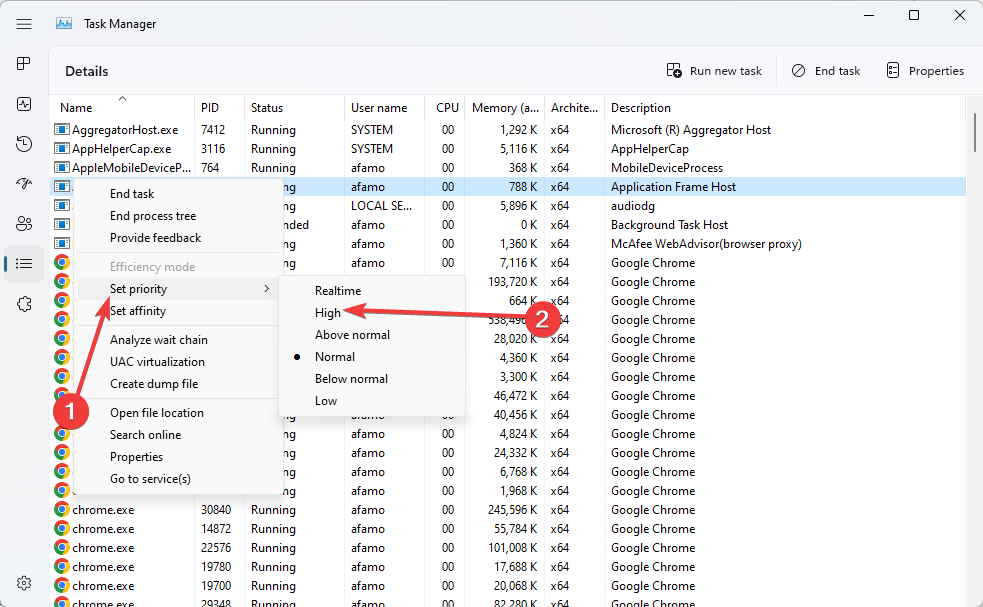Open the Processes page icon in sidebar
Viewport: 983px width, 607px height.
(x=24, y=63)
